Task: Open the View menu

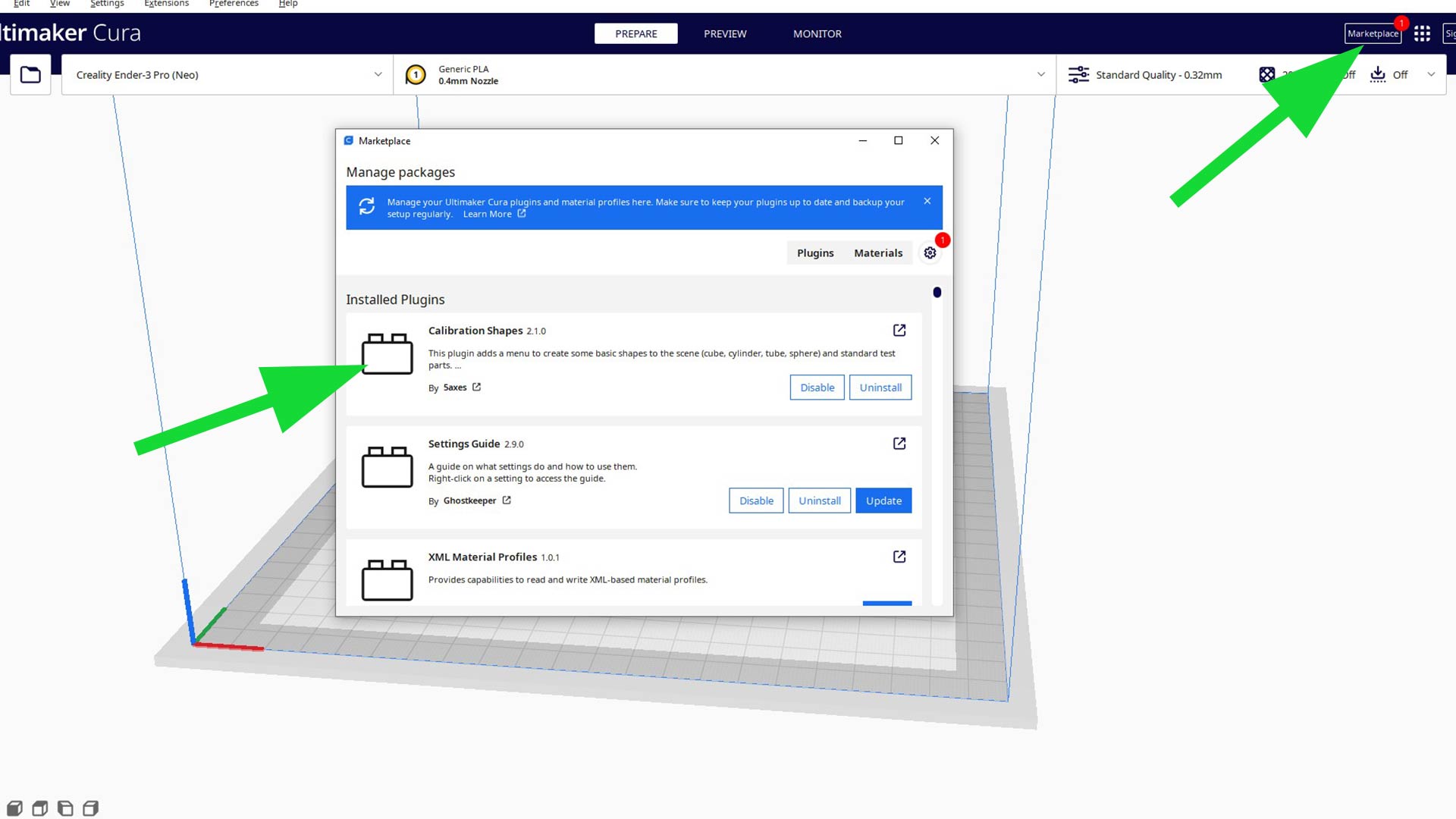Action: (x=59, y=4)
